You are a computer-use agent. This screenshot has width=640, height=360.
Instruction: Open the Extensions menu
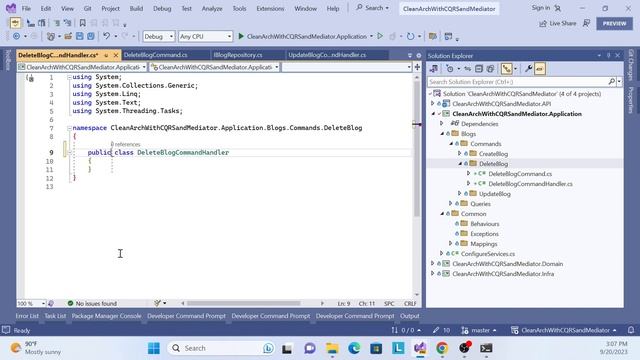pyautogui.click(x=270, y=8)
